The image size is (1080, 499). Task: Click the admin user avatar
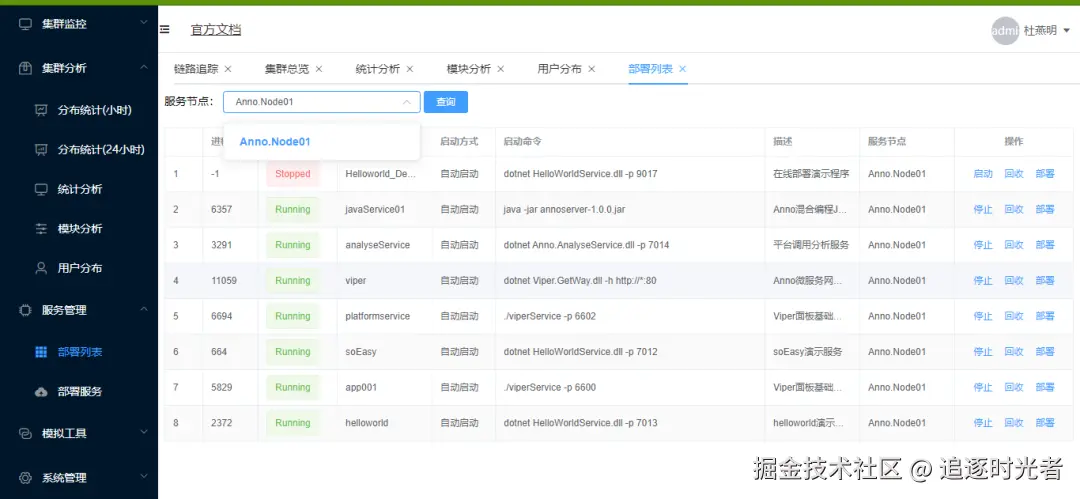1004,31
